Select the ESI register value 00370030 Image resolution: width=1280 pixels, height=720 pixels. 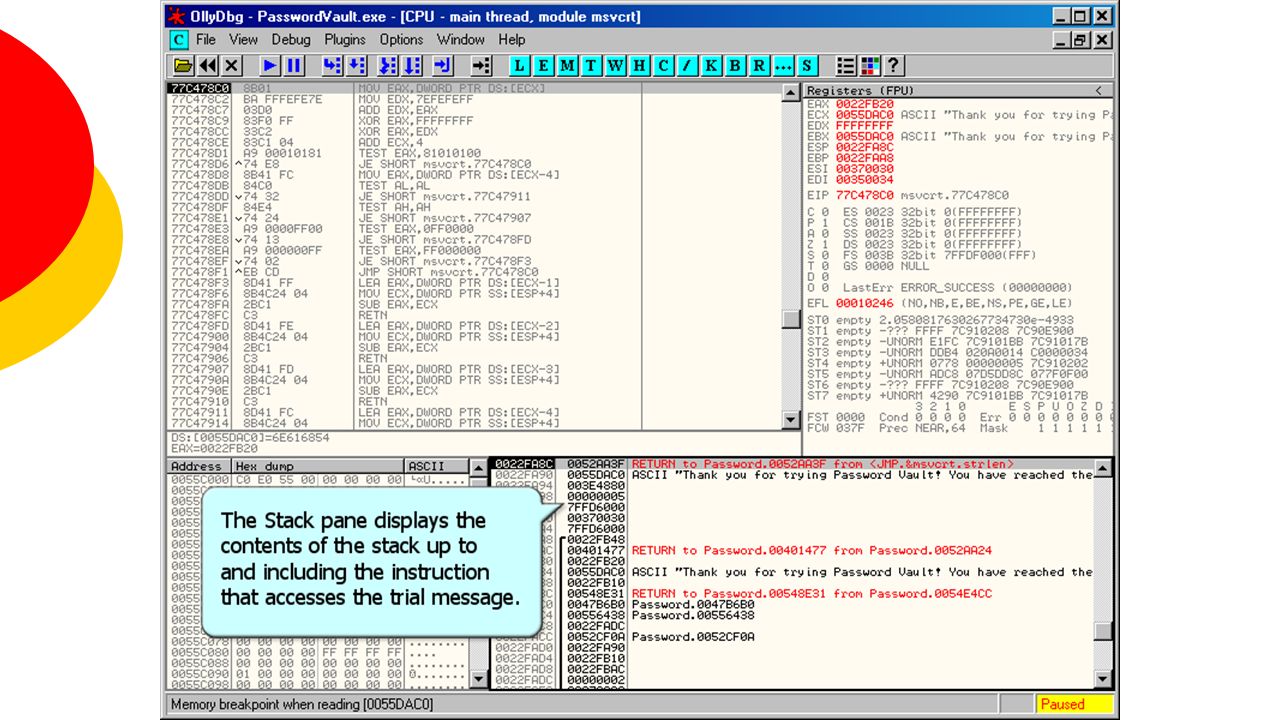click(865, 169)
